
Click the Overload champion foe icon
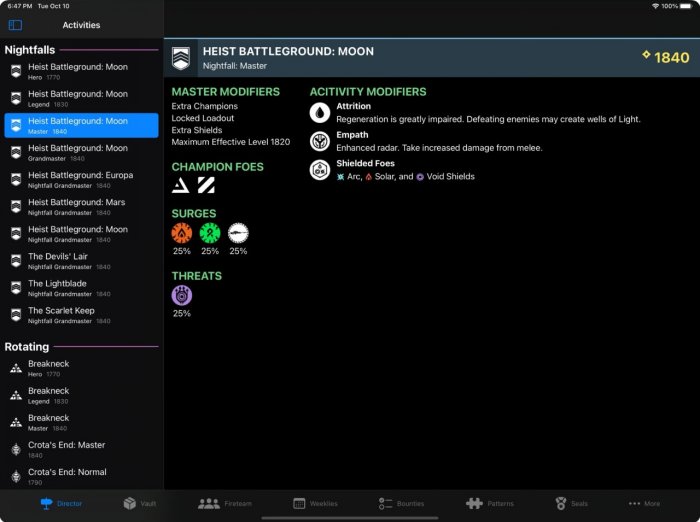[x=205, y=185]
